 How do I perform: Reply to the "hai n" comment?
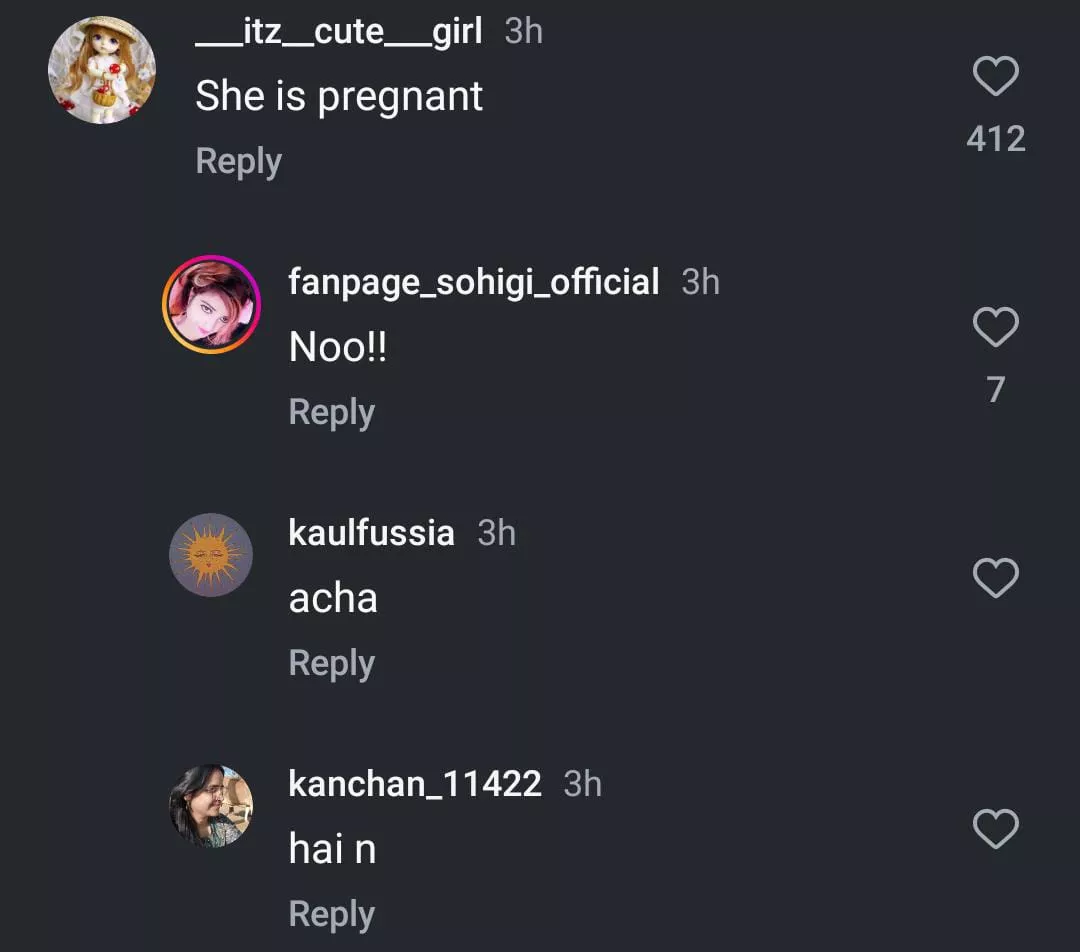tap(331, 915)
